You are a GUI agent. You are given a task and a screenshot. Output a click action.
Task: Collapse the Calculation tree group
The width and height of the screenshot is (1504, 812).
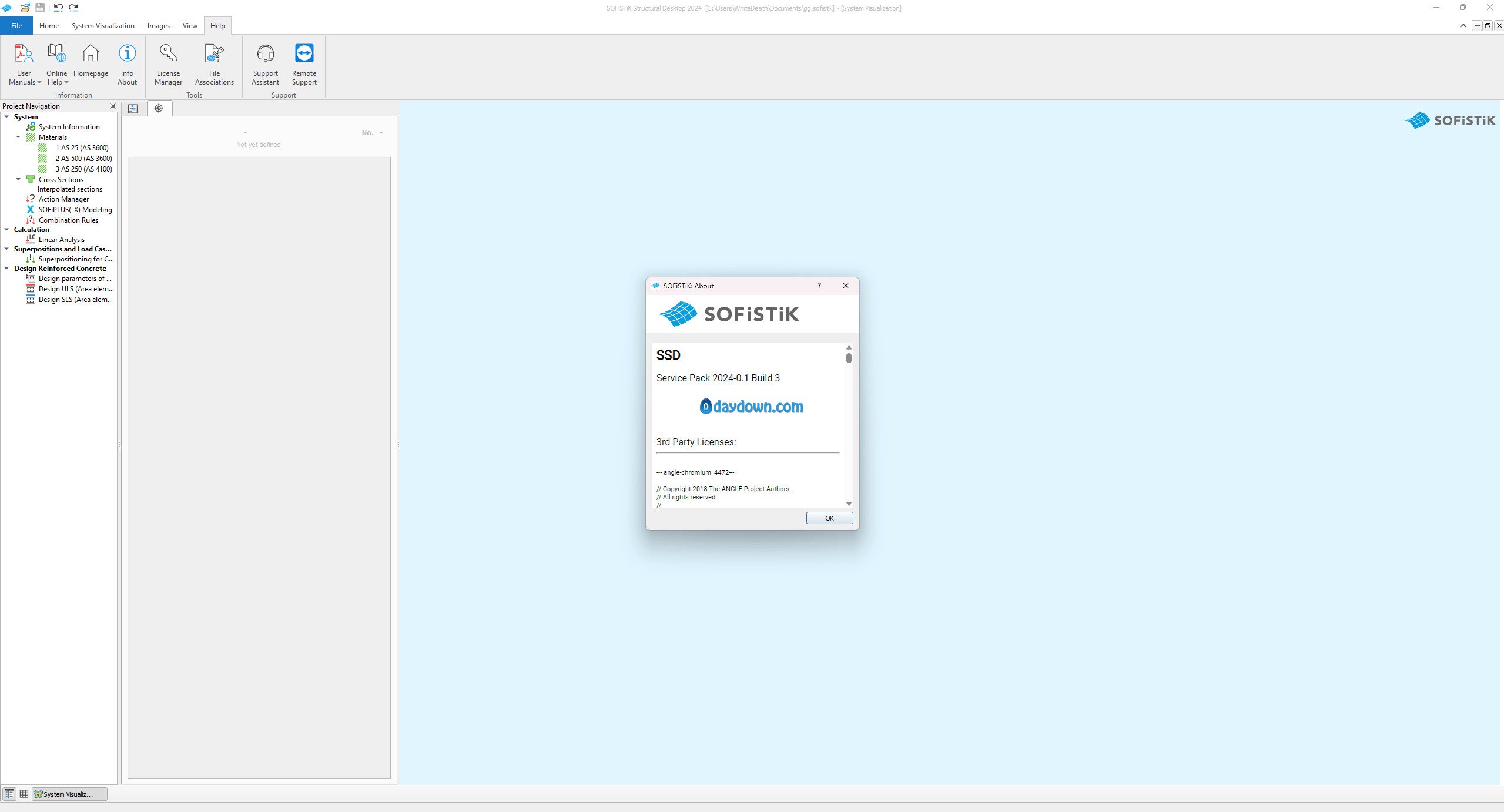pos(7,230)
